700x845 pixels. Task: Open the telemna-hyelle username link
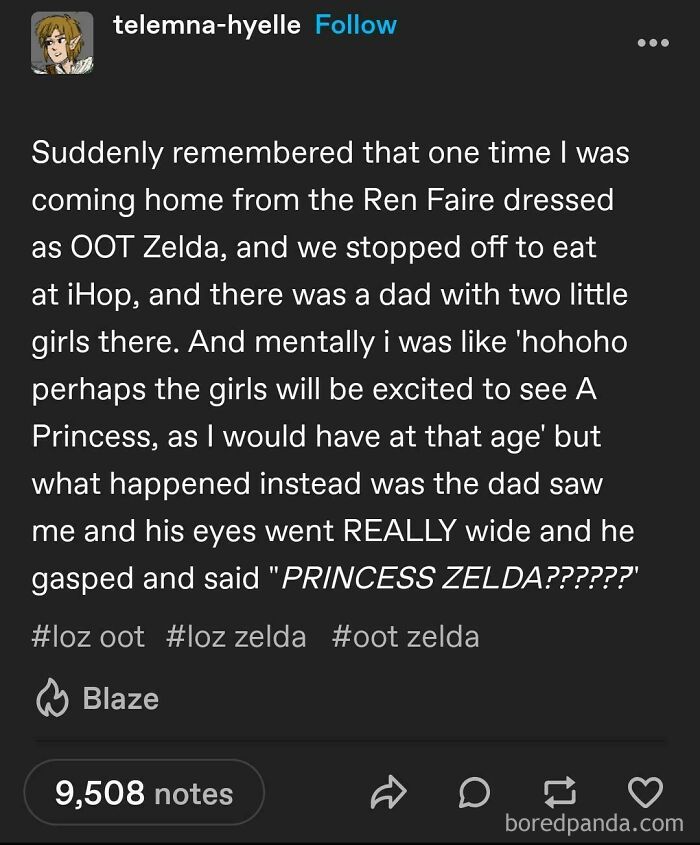click(x=207, y=26)
